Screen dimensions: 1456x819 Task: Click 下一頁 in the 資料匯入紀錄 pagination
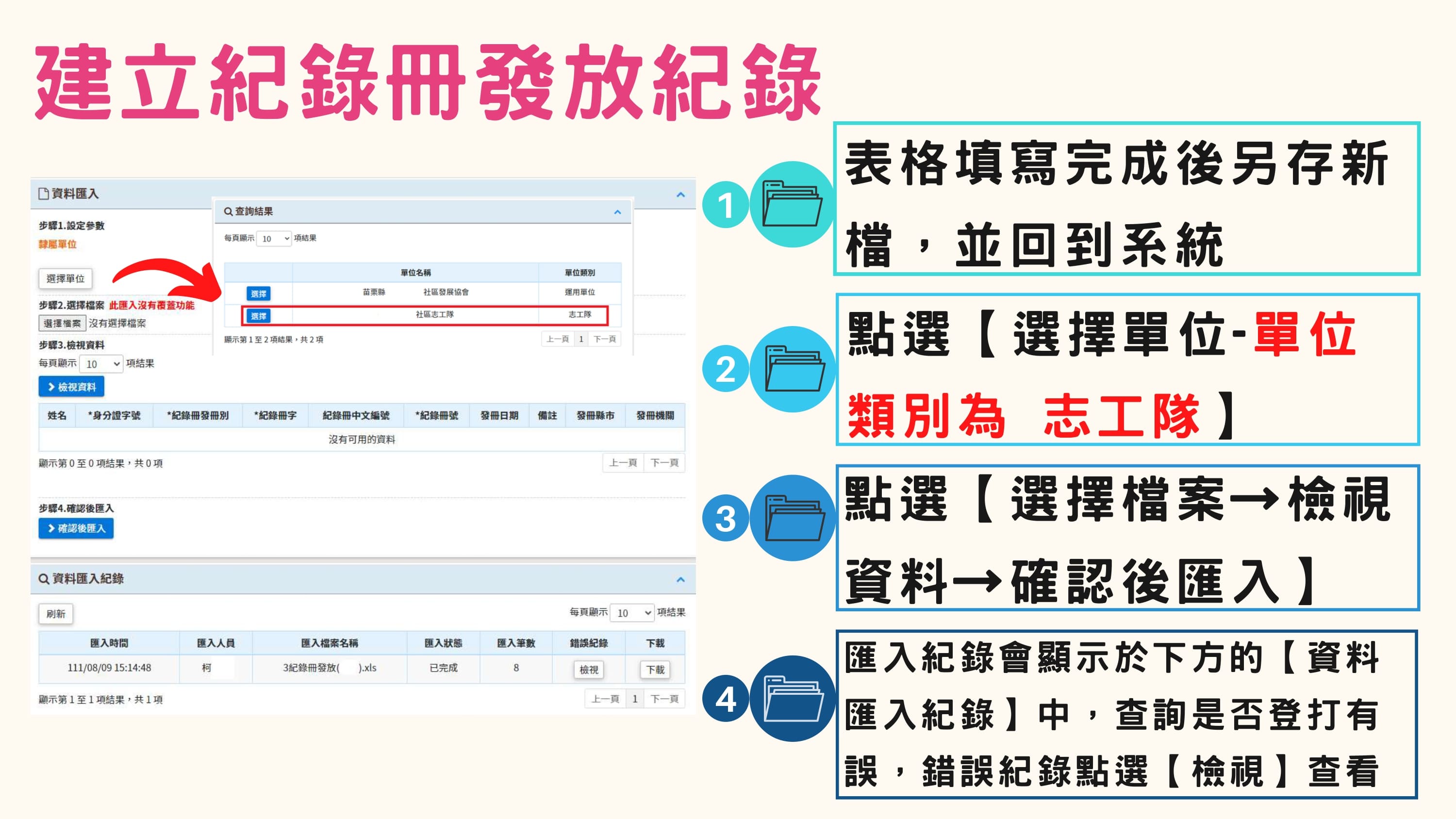(x=664, y=699)
